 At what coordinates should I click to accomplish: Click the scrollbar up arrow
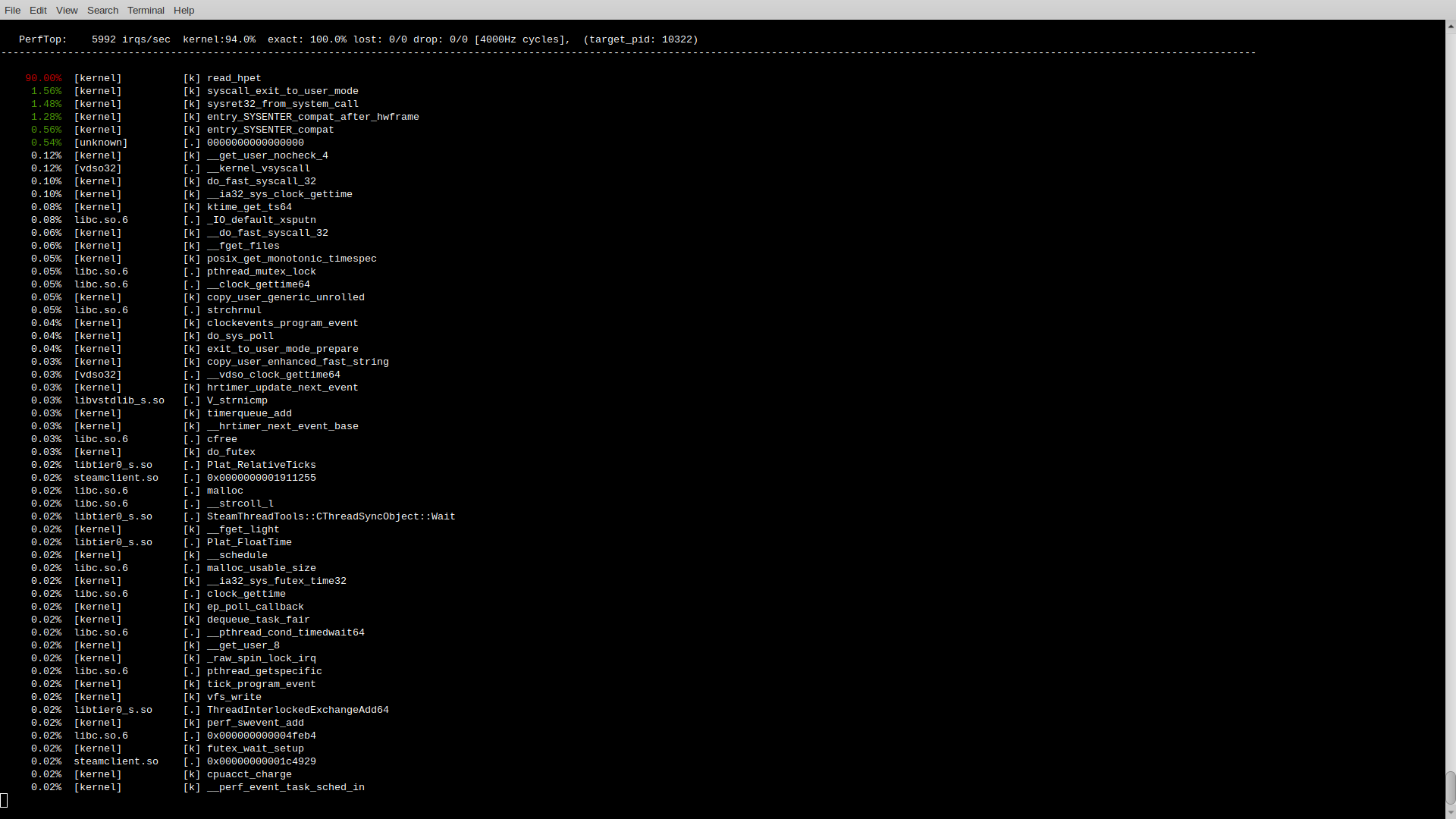click(x=1450, y=26)
